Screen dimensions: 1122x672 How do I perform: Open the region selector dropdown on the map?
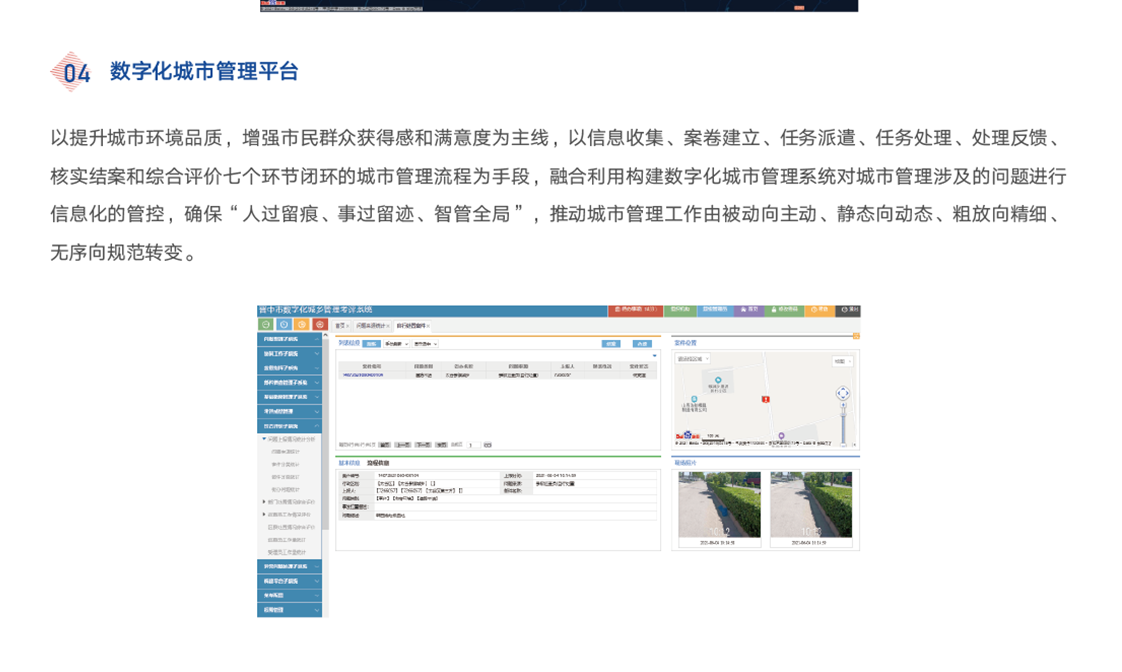click(692, 359)
